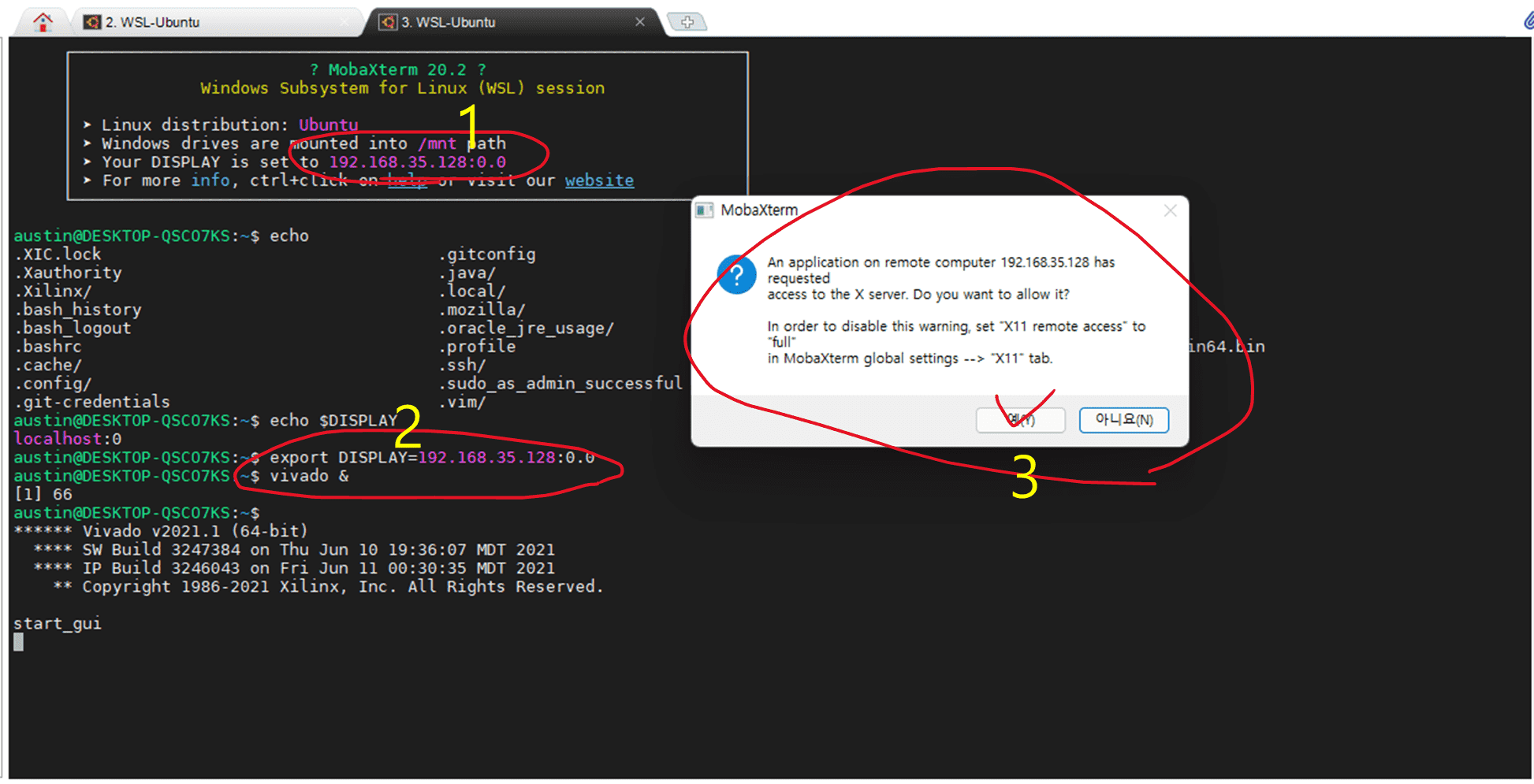Open the home tab with house icon
1534x784 pixels.
coord(43,22)
